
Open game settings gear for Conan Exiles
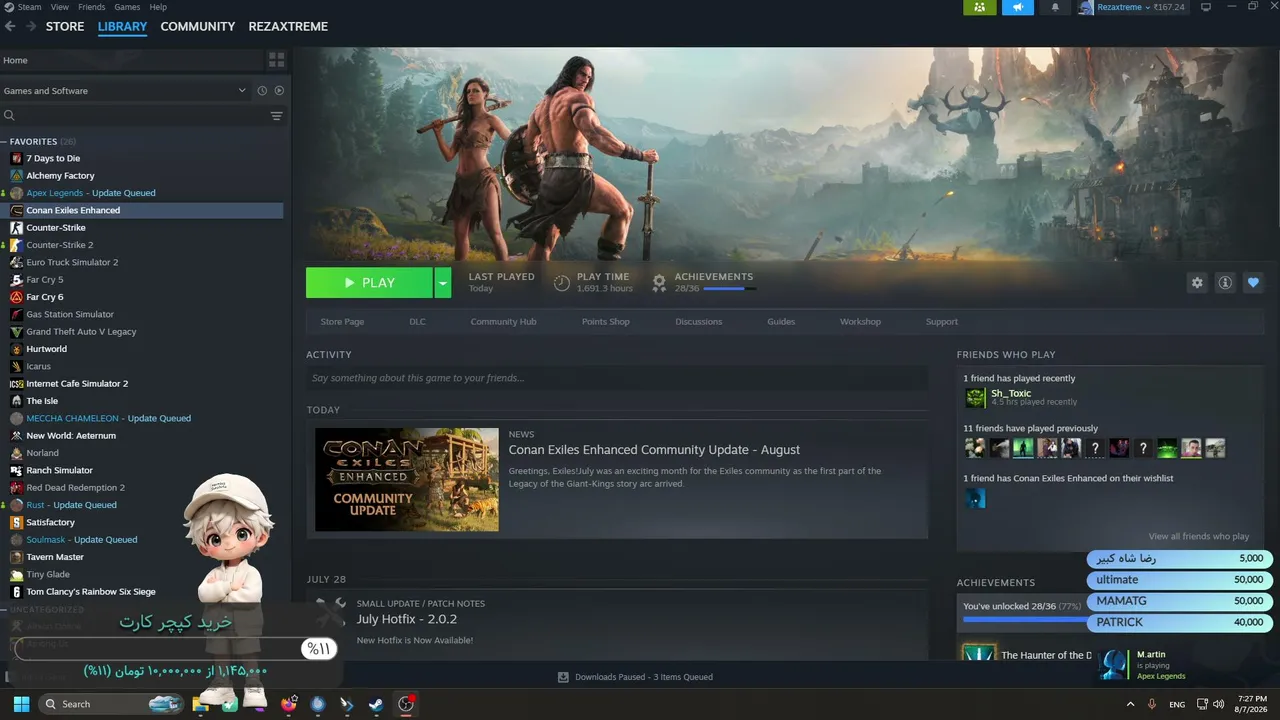(x=1197, y=283)
